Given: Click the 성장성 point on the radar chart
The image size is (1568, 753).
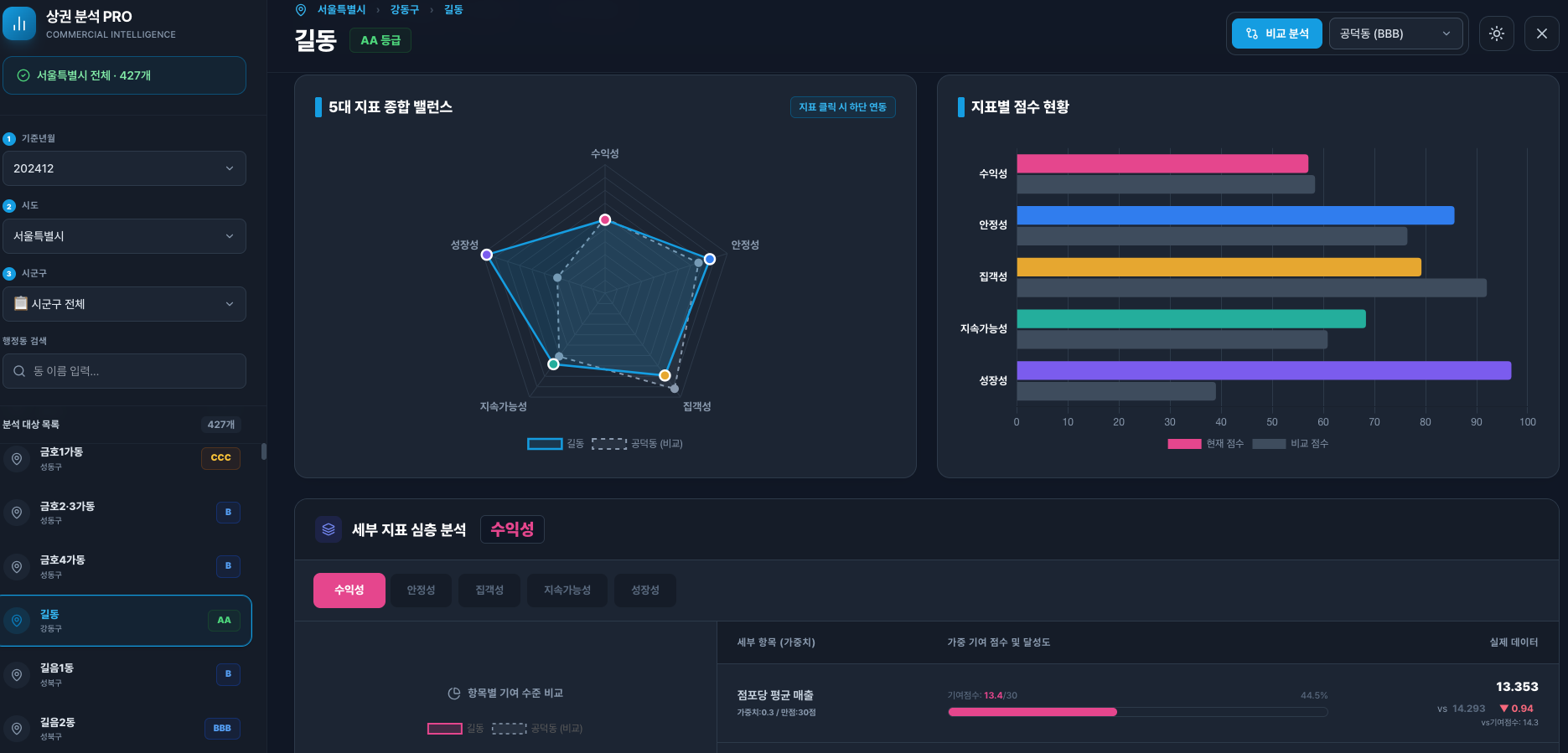Looking at the screenshot, I should click(x=487, y=255).
